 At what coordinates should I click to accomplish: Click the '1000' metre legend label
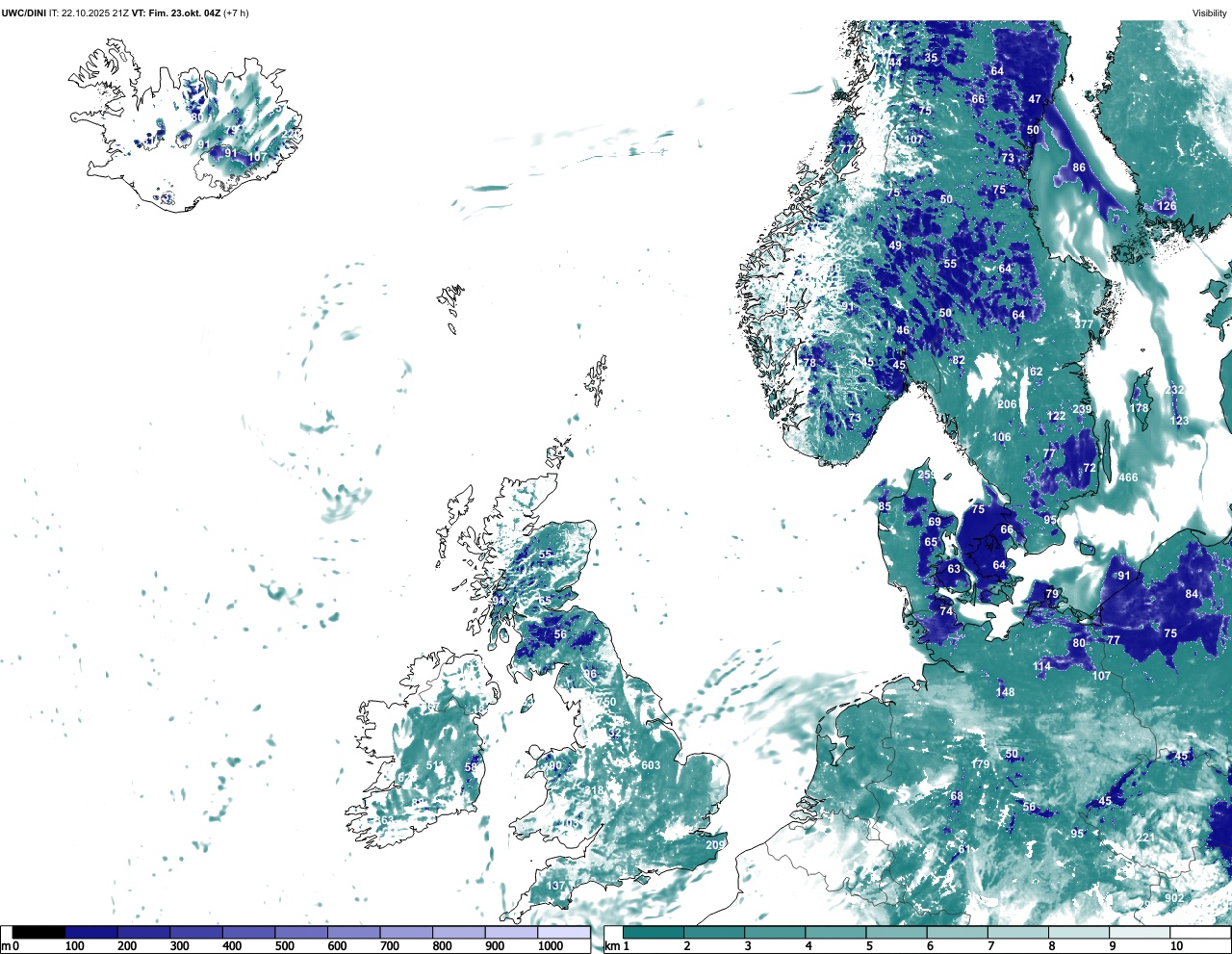coord(551,946)
